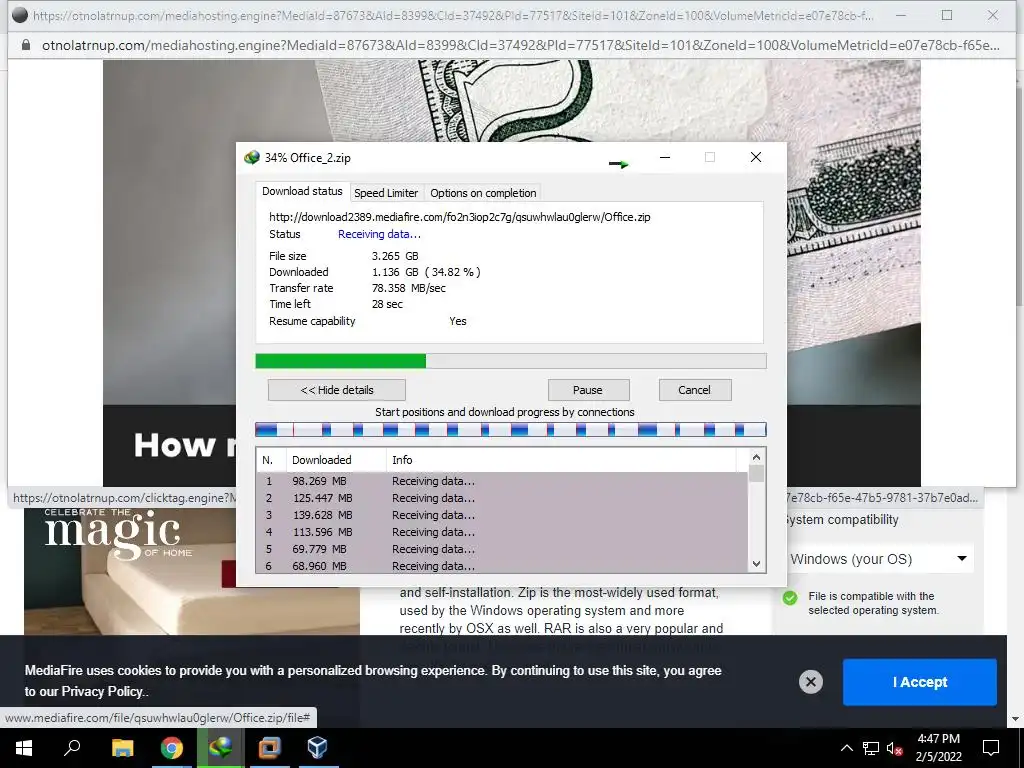1024x768 pixels.
Task: Open the notification center icon
Action: pyautogui.click(x=991, y=748)
